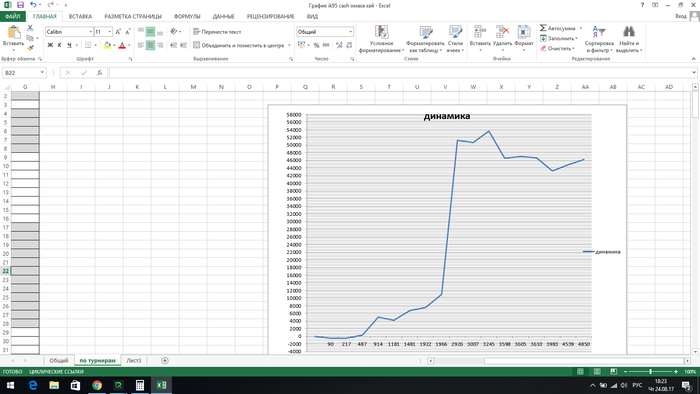Open the ВСТАВКА ribbon tab
Screen dimensions: 700x394
80,17
